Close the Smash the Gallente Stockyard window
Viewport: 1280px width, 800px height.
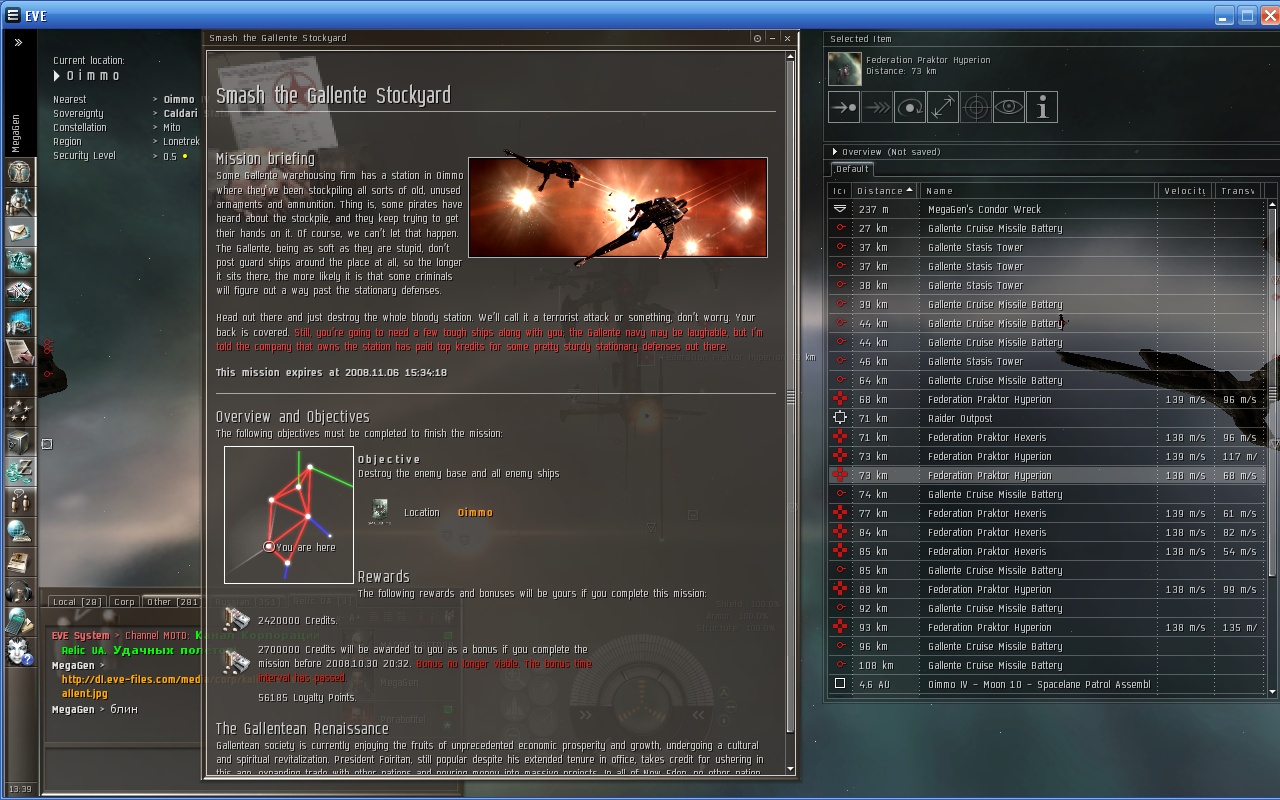click(787, 38)
